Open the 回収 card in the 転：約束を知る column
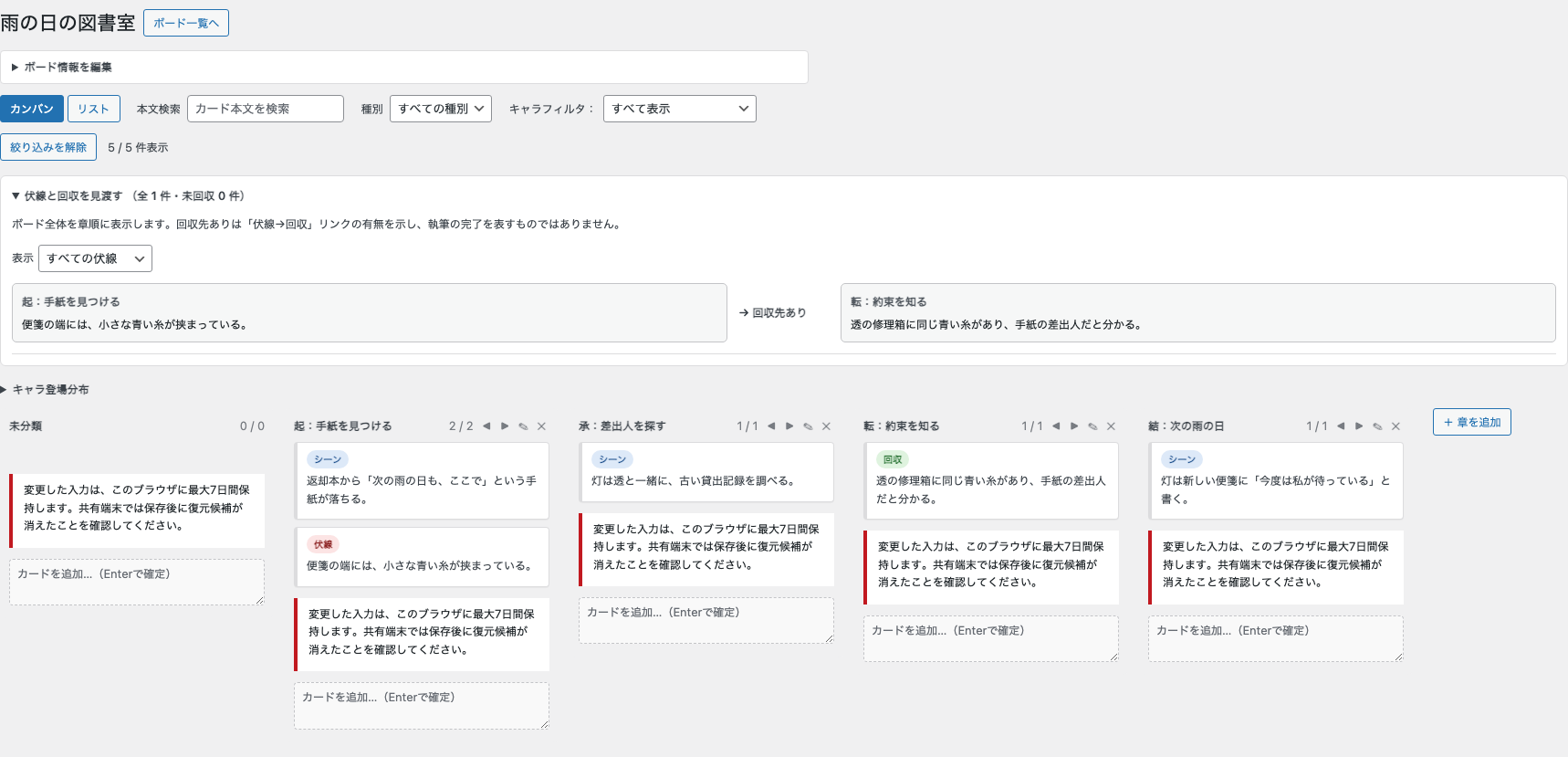 pyautogui.click(x=991, y=481)
